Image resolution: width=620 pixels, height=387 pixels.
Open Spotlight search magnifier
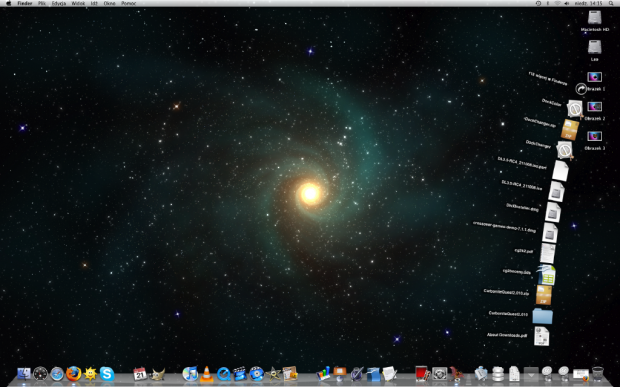point(611,3)
